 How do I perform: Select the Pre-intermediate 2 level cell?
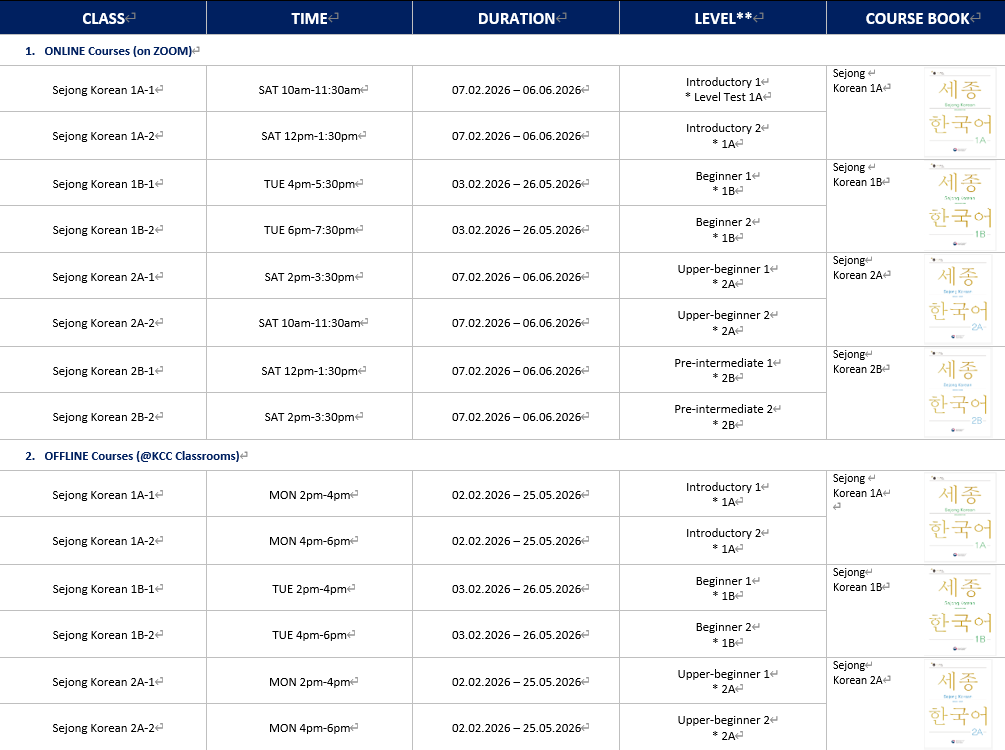click(x=723, y=416)
